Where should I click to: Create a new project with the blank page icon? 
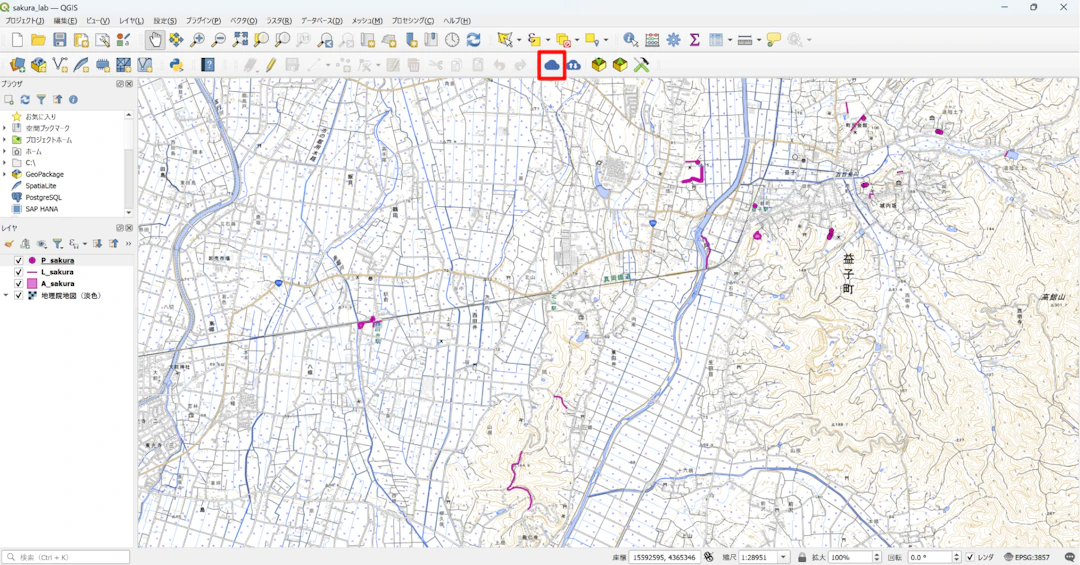tap(17, 40)
